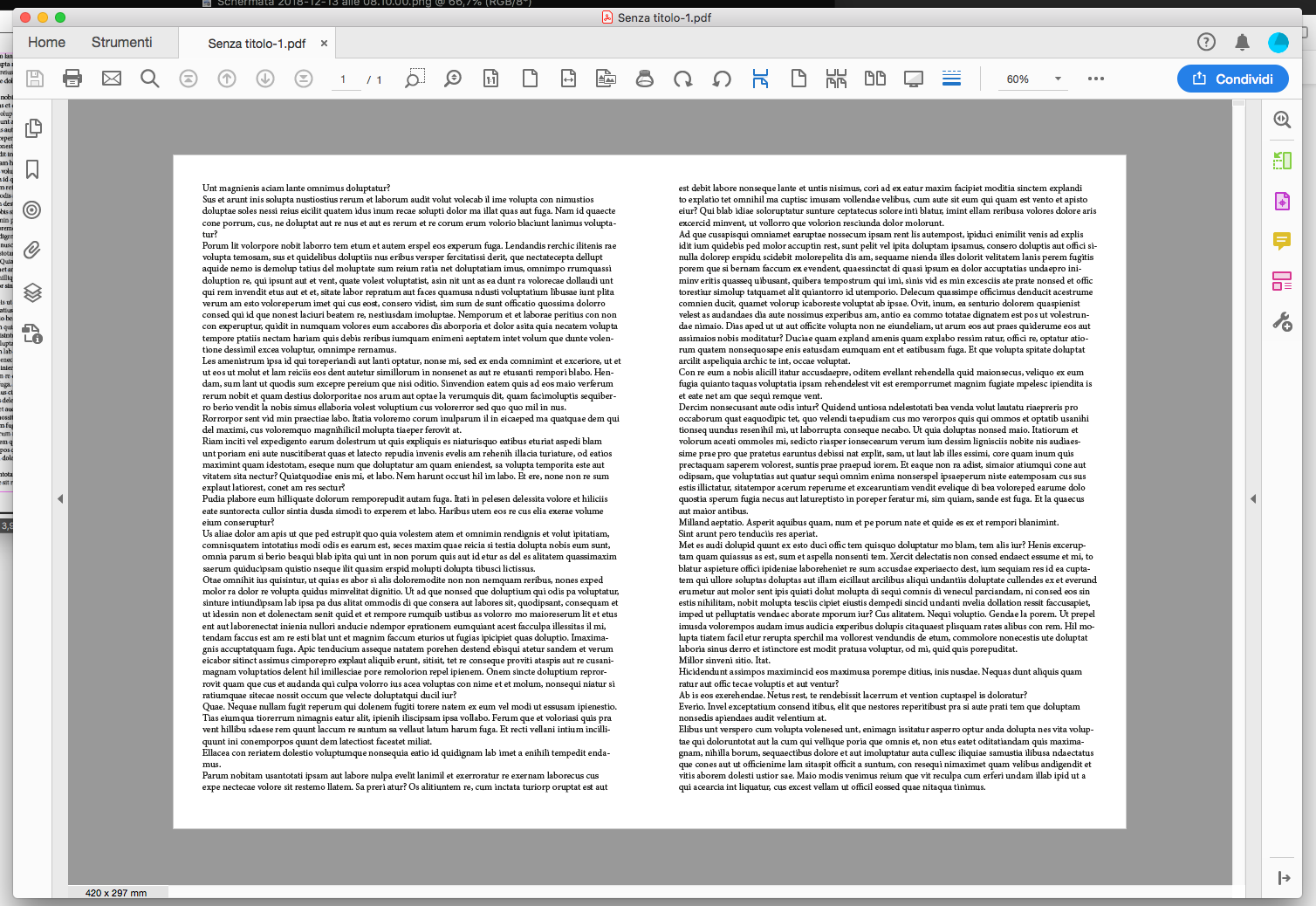Viewport: 1316px width, 906px height.
Task: Open Organize Pages tool
Action: [1282, 281]
